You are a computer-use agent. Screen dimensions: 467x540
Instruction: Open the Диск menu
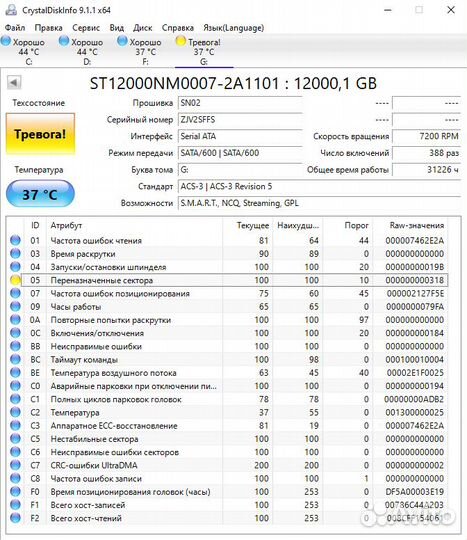143,28
